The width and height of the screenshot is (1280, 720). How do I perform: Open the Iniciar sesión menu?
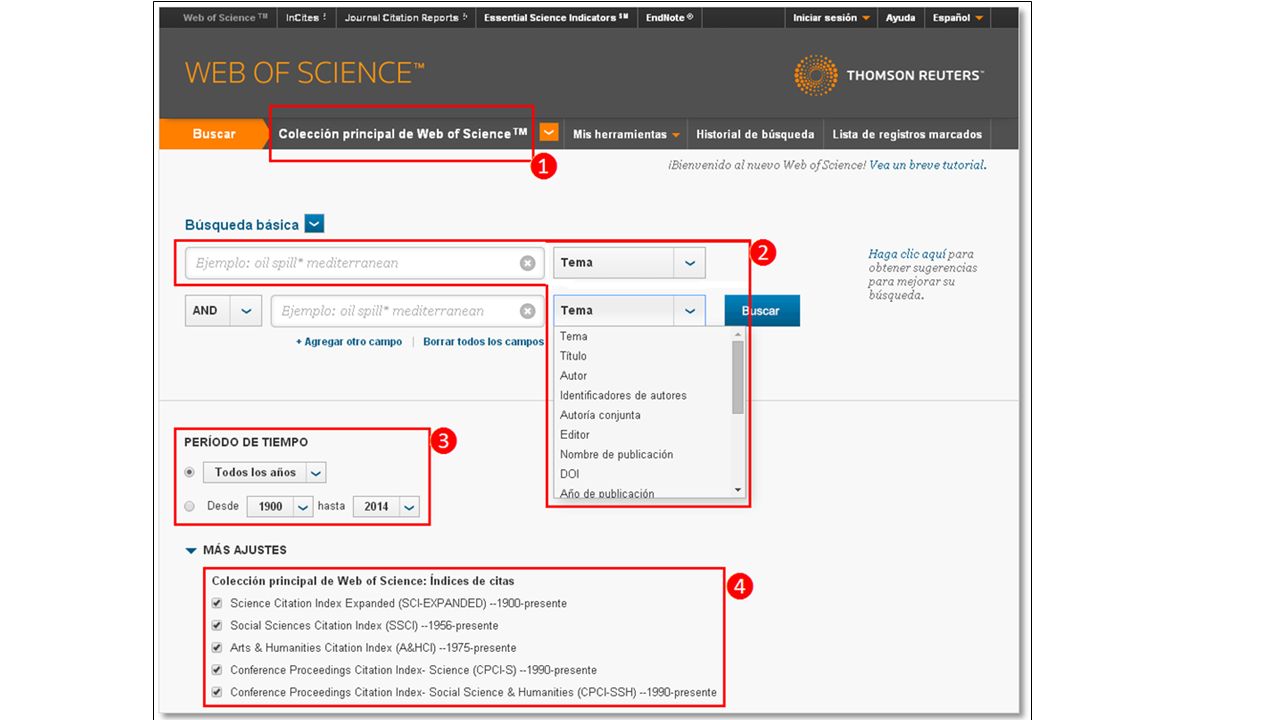click(832, 18)
